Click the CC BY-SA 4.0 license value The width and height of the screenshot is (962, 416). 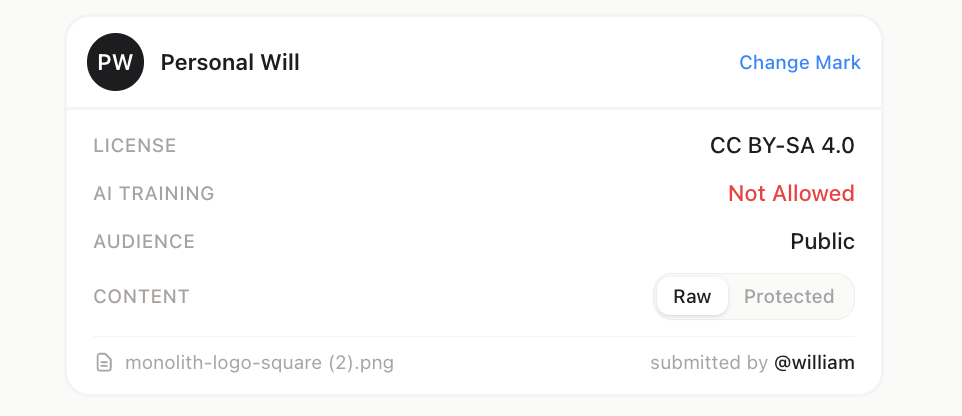tap(782, 145)
